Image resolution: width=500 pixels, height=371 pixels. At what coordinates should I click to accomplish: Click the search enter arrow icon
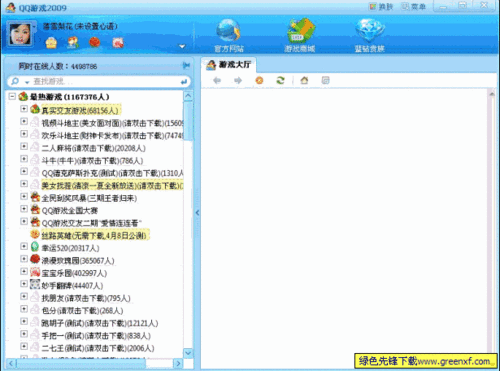point(184,82)
